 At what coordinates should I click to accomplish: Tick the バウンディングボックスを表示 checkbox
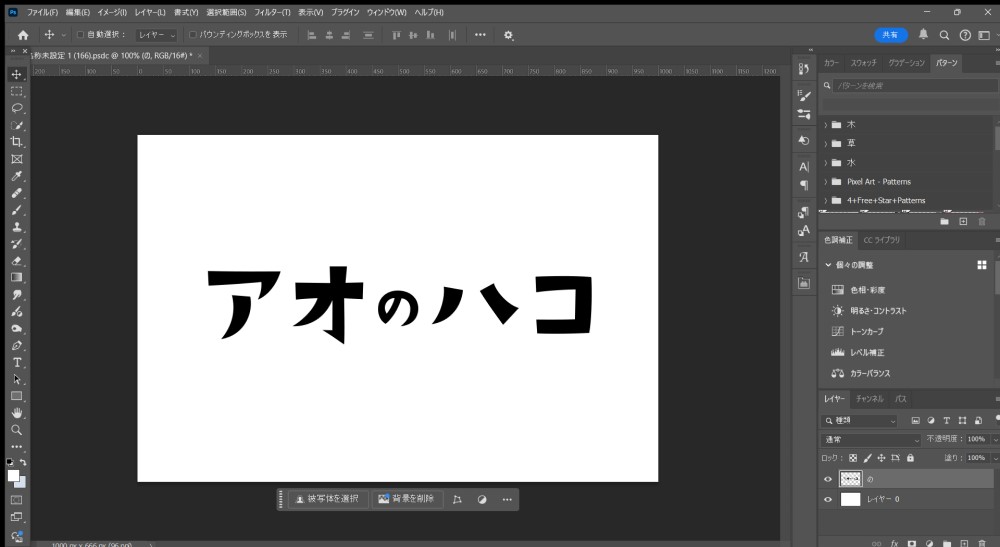pos(193,35)
